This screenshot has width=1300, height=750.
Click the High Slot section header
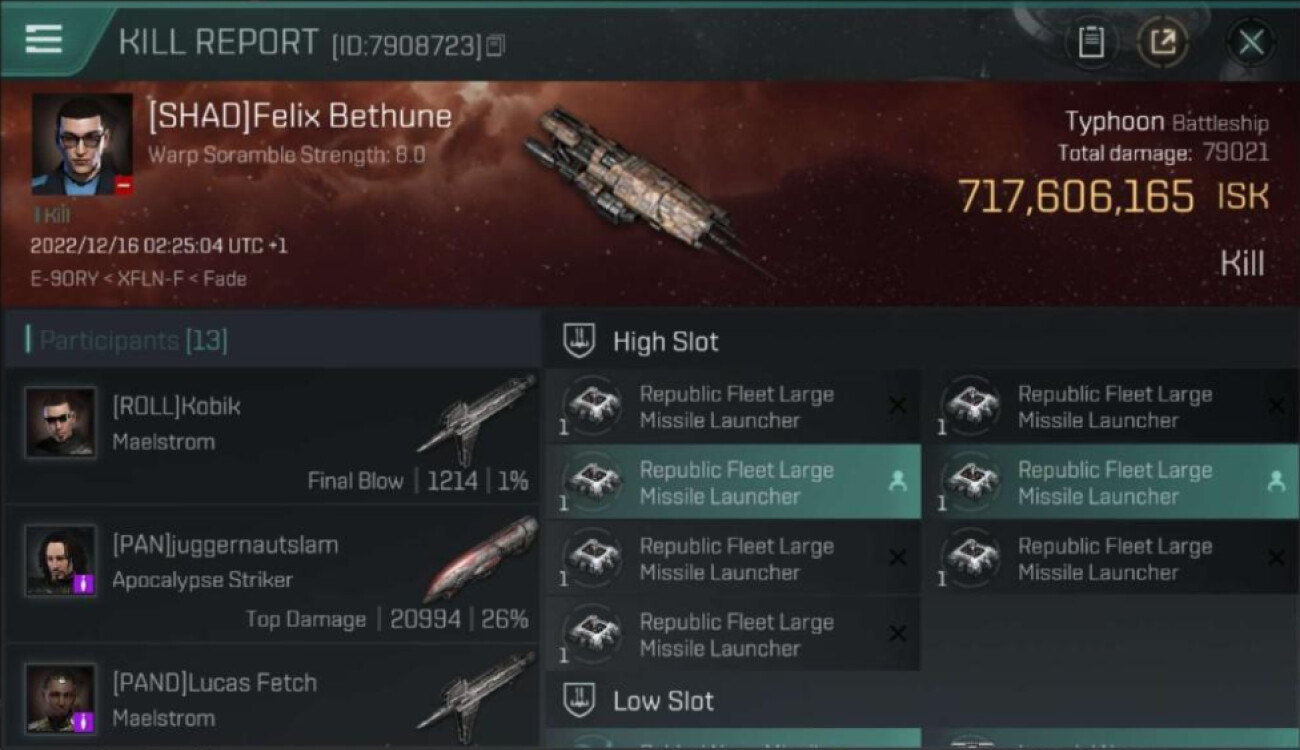[x=665, y=342]
